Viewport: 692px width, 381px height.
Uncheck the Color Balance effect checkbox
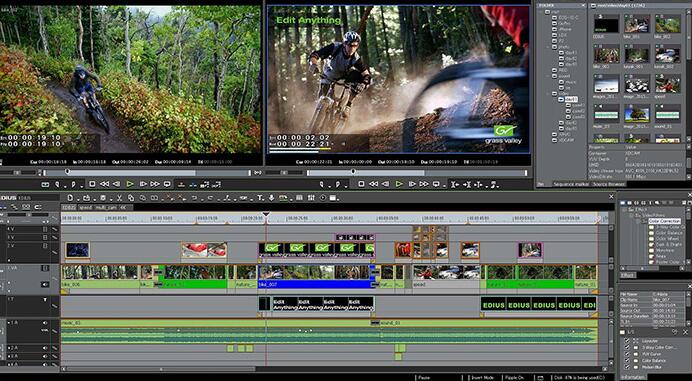point(627,361)
